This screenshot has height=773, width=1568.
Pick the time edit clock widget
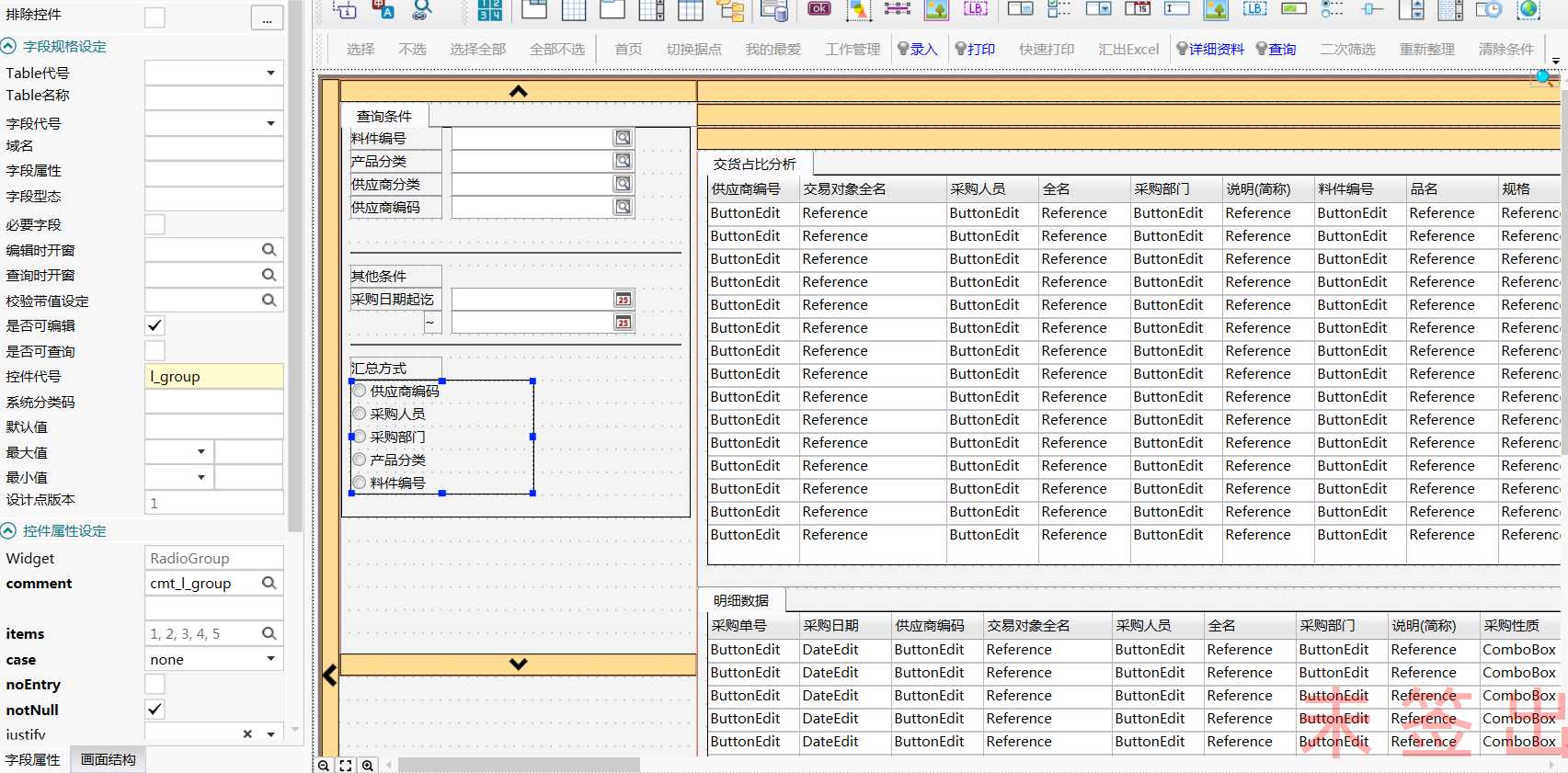click(x=1489, y=9)
